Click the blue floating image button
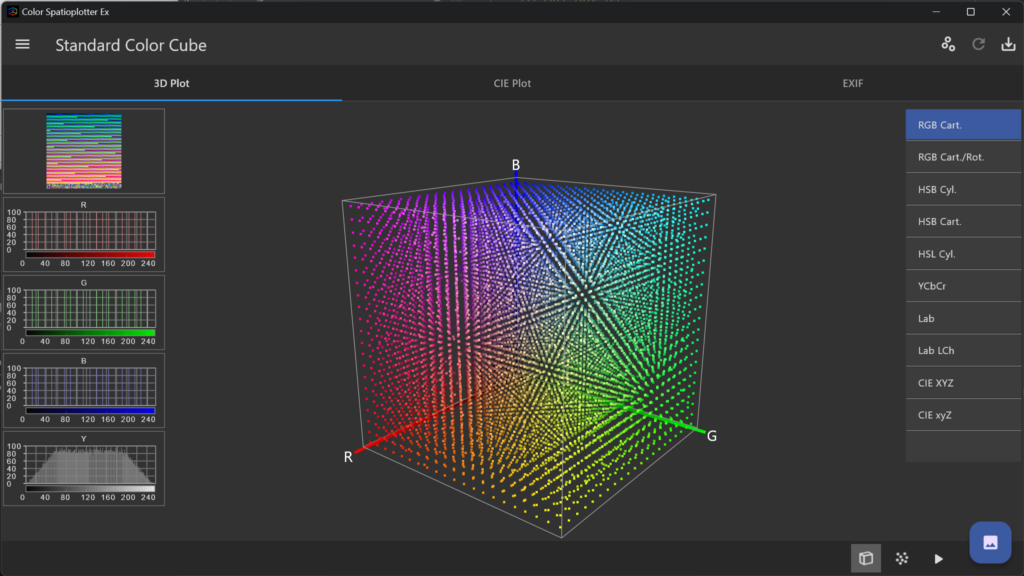Screen dimensions: 1024x576 (990, 542)
